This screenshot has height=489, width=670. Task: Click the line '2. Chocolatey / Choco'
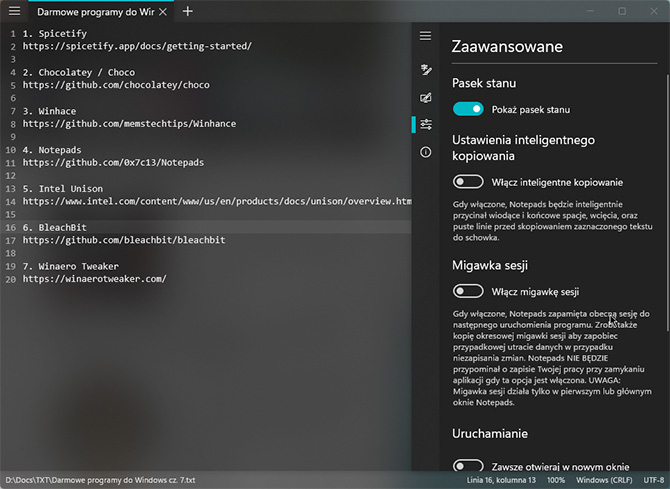pos(79,72)
